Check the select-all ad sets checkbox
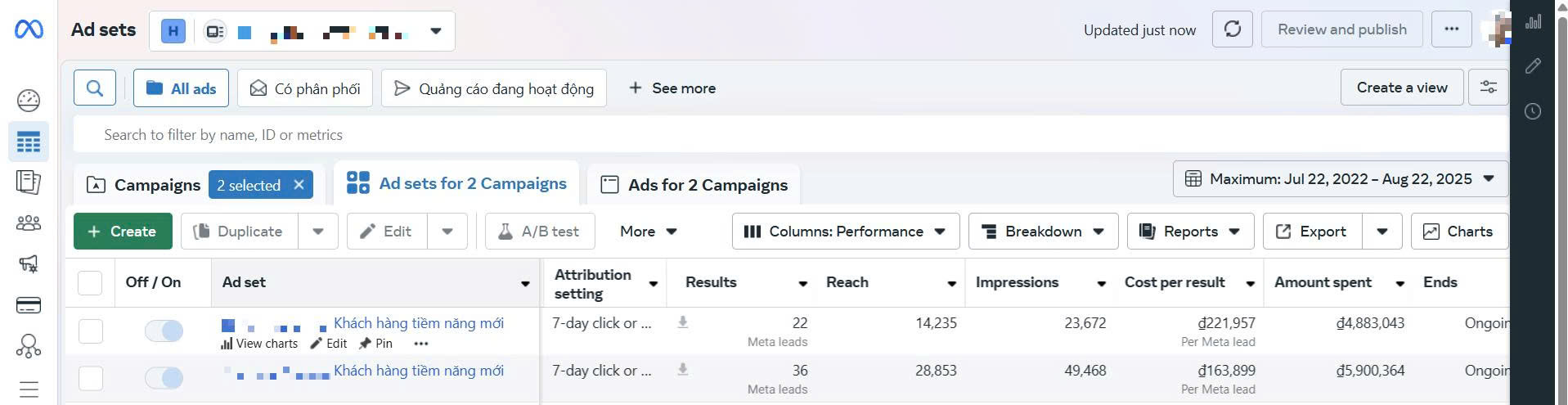This screenshot has width=1568, height=405. click(90, 282)
